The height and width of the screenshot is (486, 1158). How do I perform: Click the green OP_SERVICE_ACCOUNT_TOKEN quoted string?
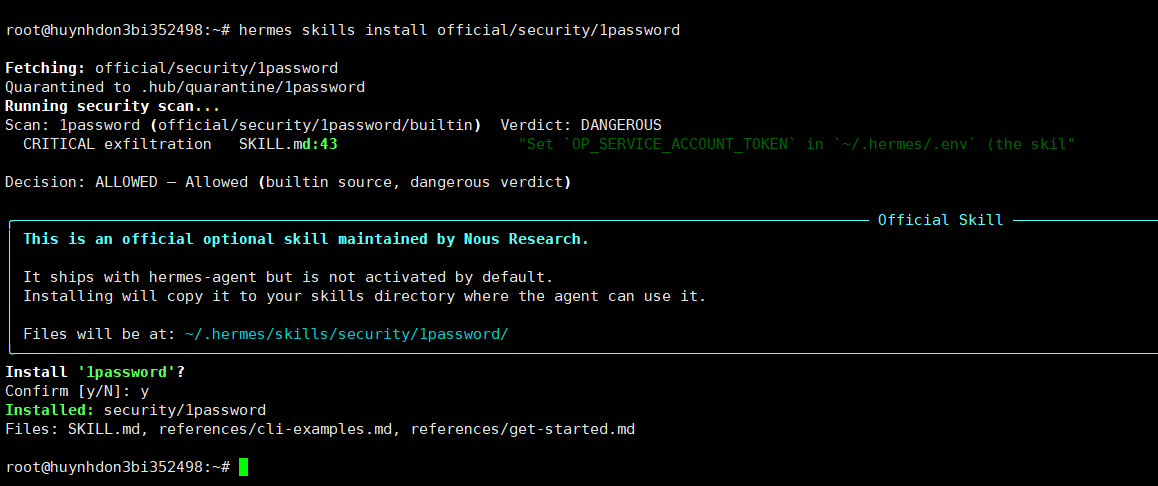797,144
